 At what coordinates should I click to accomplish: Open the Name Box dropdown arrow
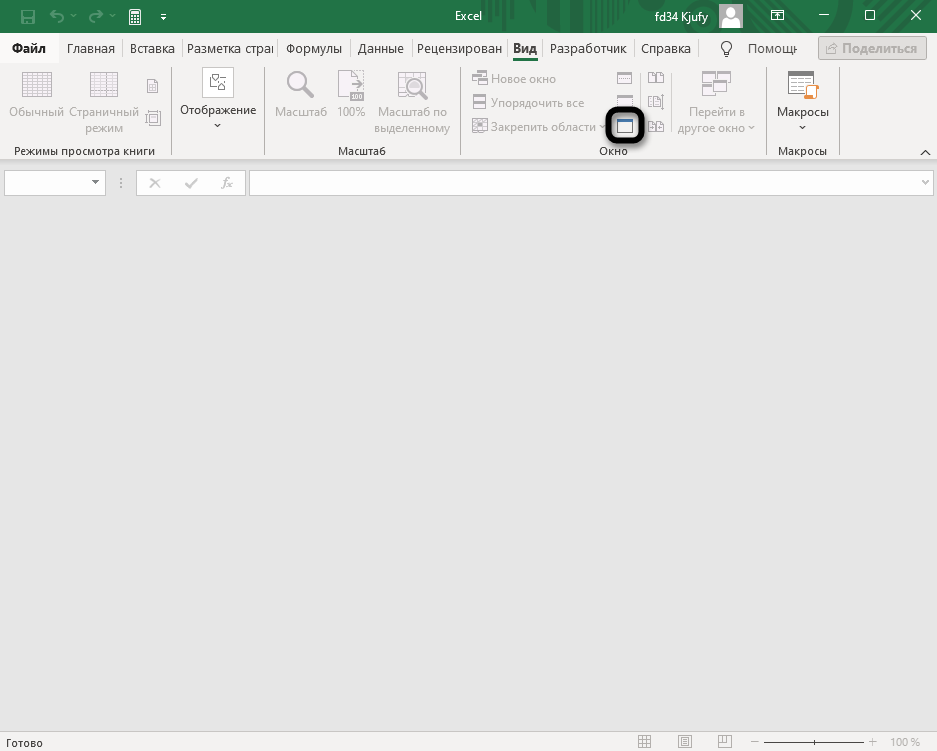pyautogui.click(x=95, y=182)
